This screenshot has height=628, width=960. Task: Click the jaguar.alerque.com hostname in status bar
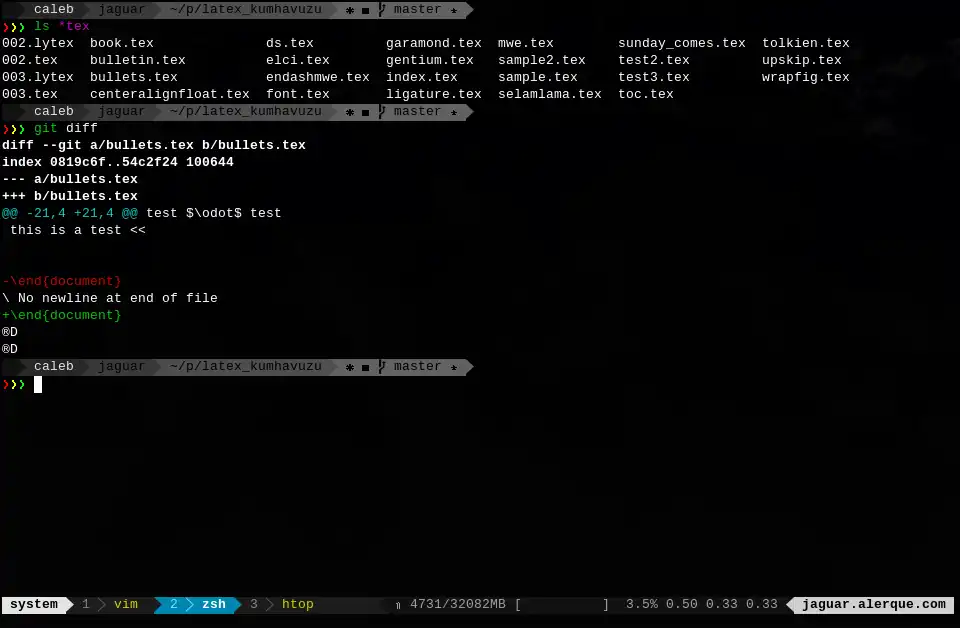(x=874, y=604)
